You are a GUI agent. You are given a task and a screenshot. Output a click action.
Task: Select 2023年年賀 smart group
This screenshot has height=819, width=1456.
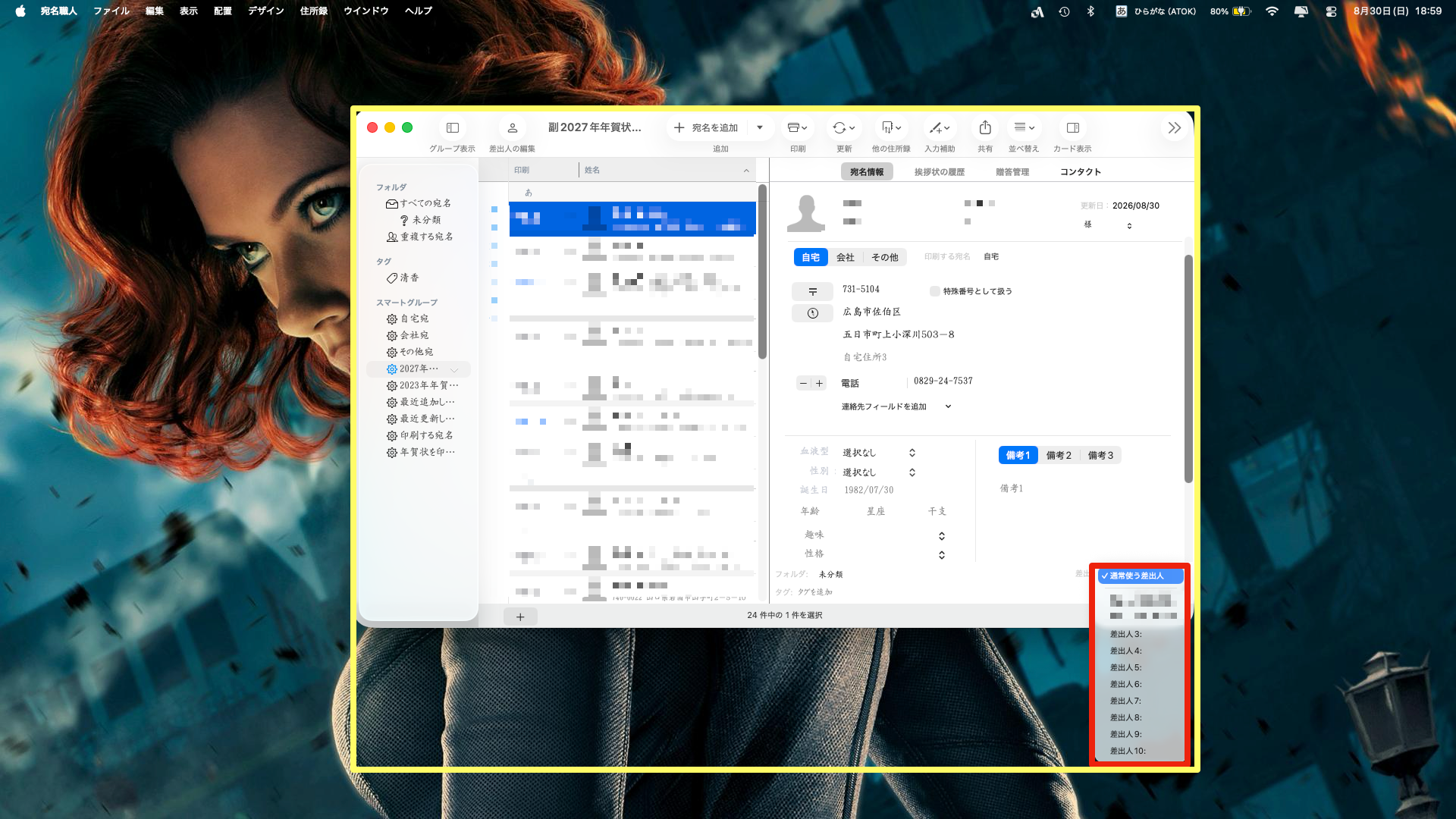click(x=422, y=385)
